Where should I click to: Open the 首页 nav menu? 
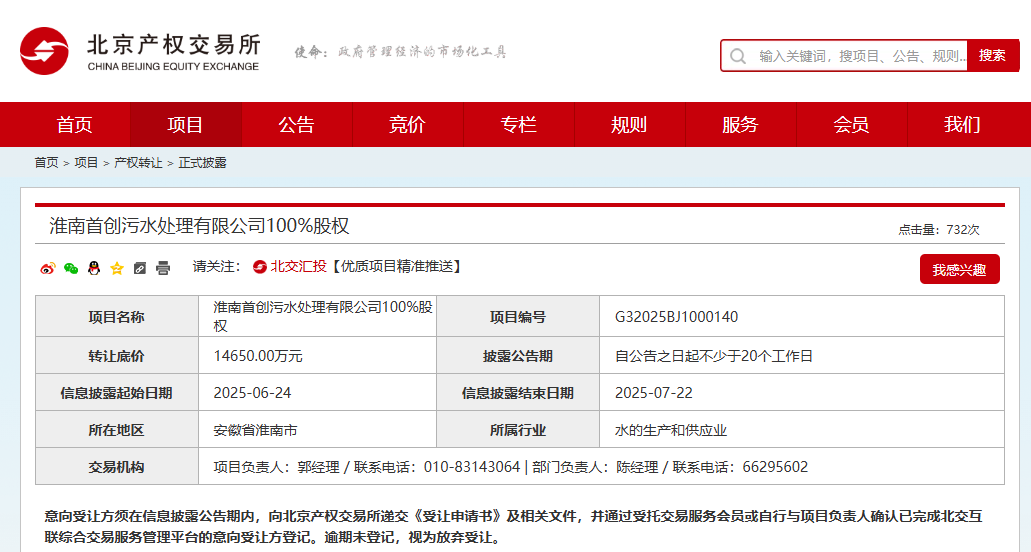[74, 124]
